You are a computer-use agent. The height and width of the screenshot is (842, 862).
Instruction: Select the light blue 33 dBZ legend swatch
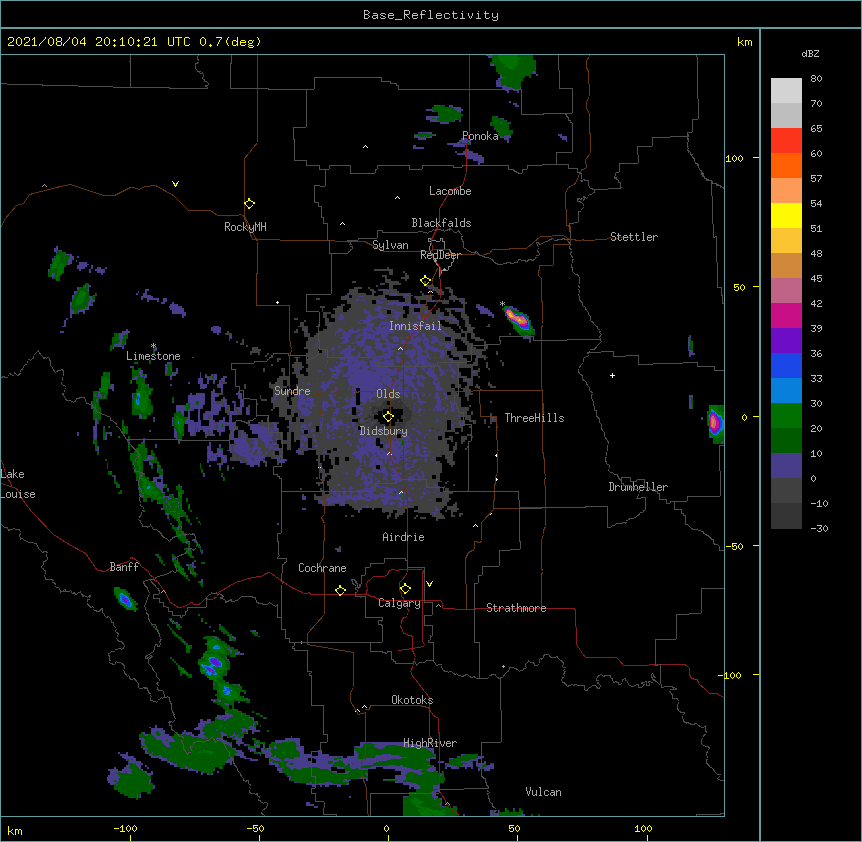[x=786, y=390]
